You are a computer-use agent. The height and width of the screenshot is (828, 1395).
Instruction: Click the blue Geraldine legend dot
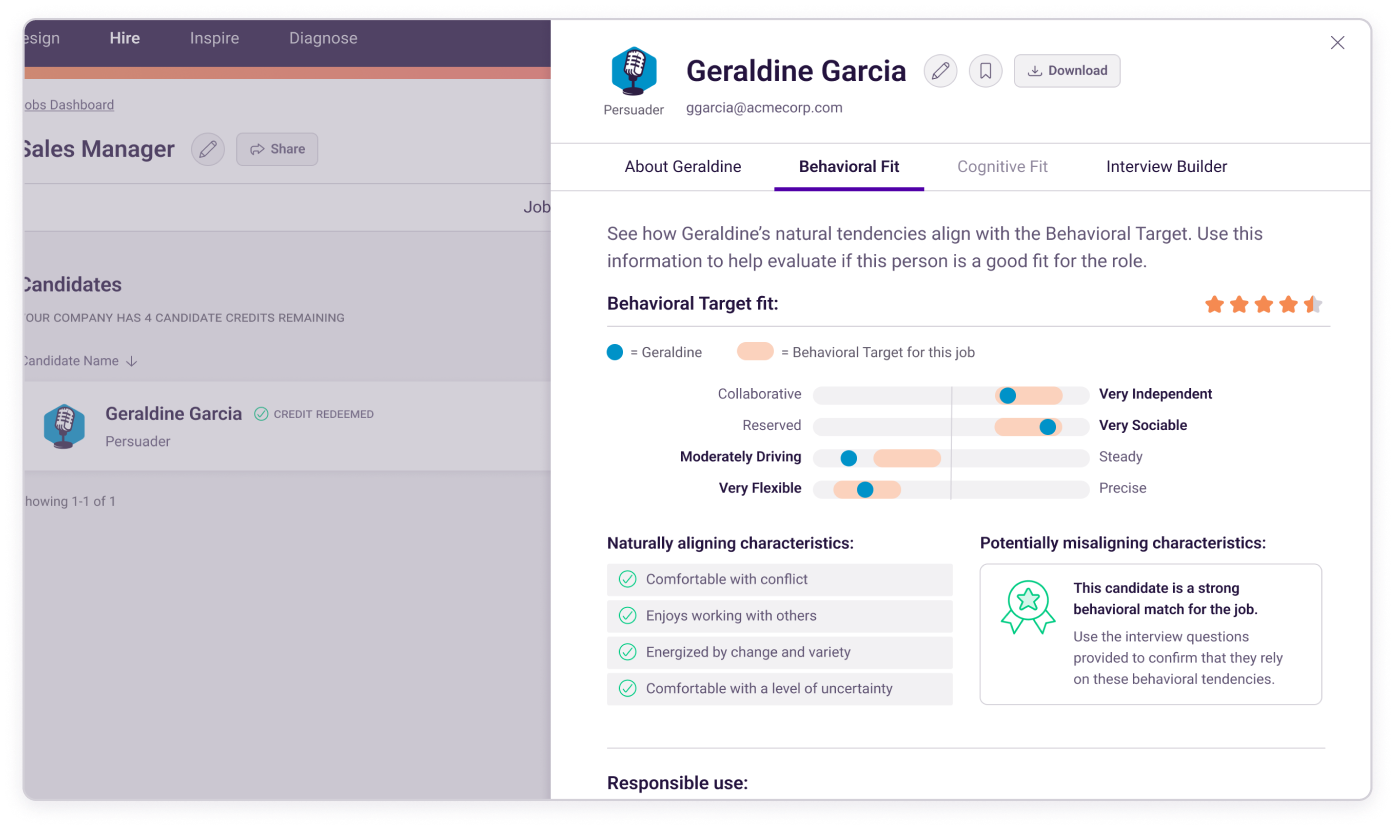(x=615, y=352)
